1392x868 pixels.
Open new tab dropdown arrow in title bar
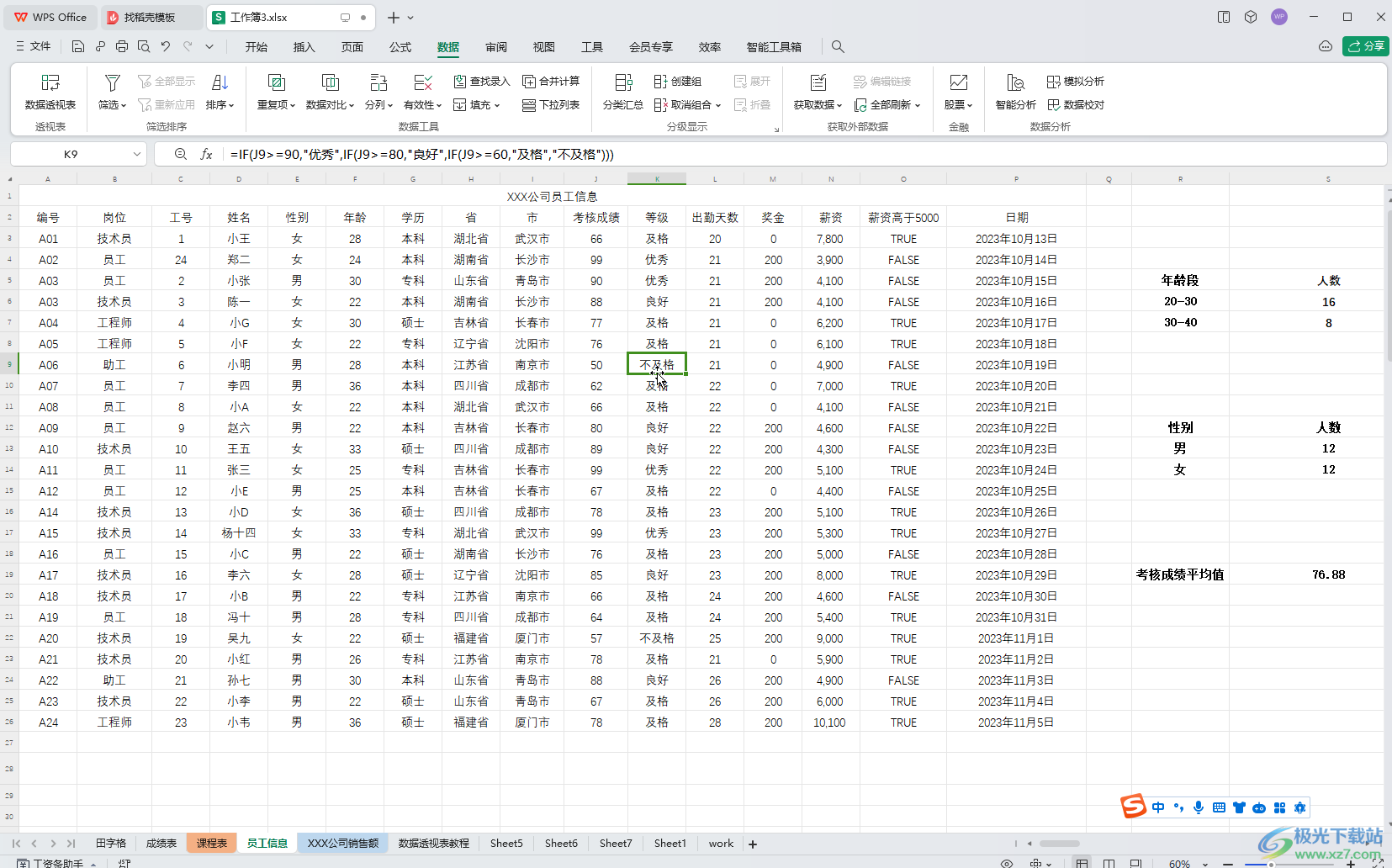[x=410, y=18]
